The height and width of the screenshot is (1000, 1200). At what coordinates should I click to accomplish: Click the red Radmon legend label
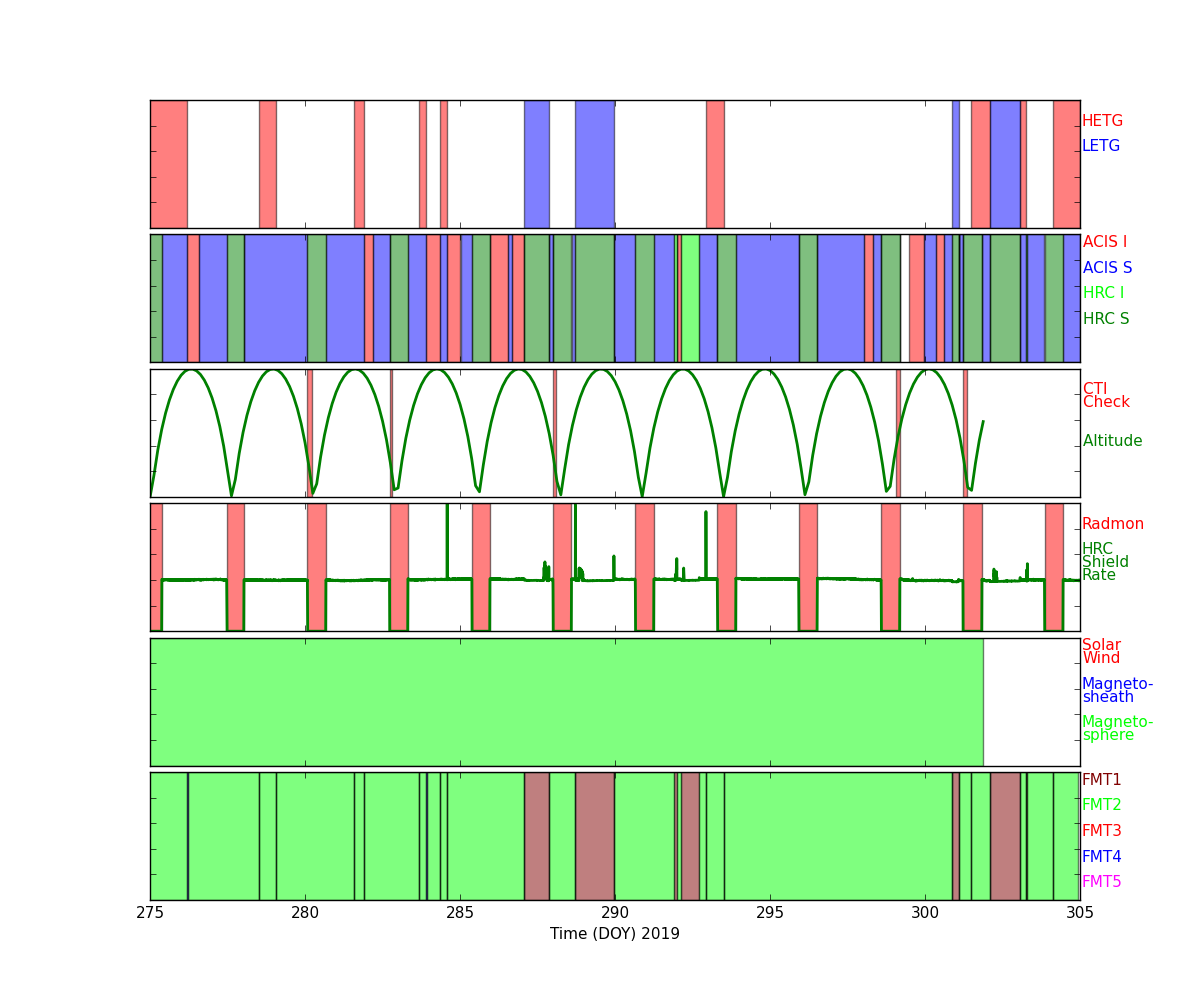point(1112,524)
